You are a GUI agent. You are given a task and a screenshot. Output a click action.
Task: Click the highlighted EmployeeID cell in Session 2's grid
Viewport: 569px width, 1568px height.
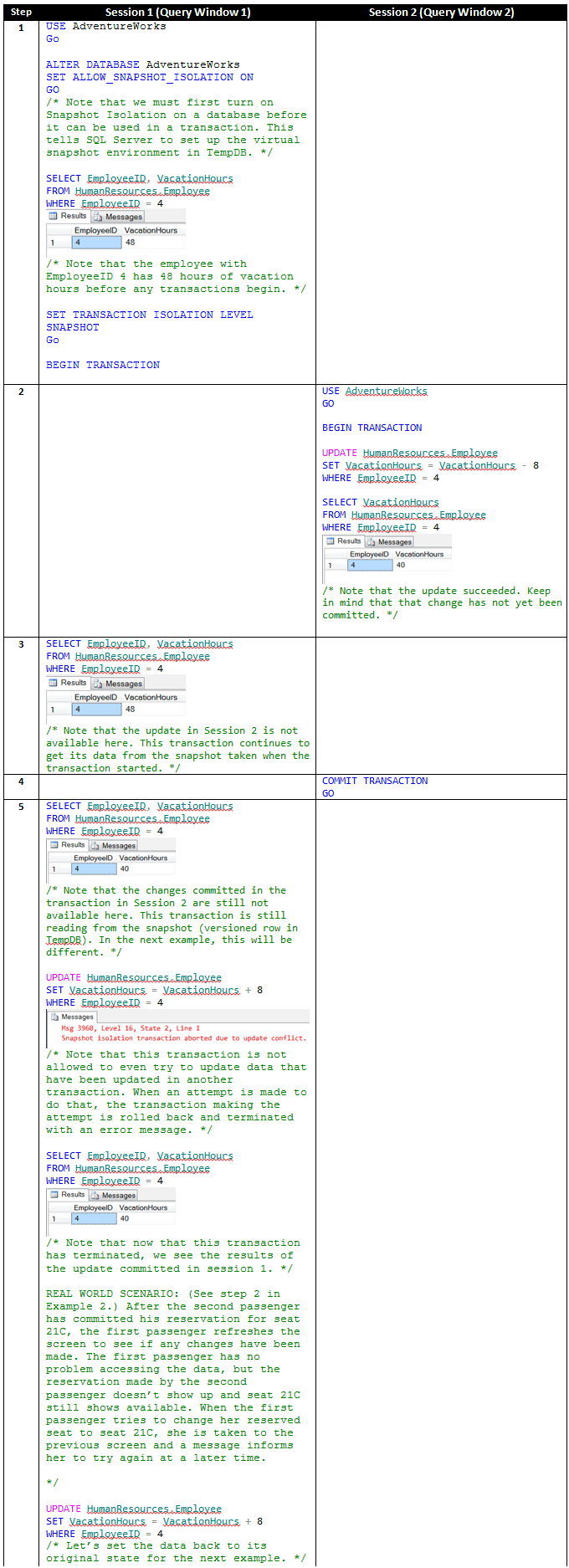(370, 565)
